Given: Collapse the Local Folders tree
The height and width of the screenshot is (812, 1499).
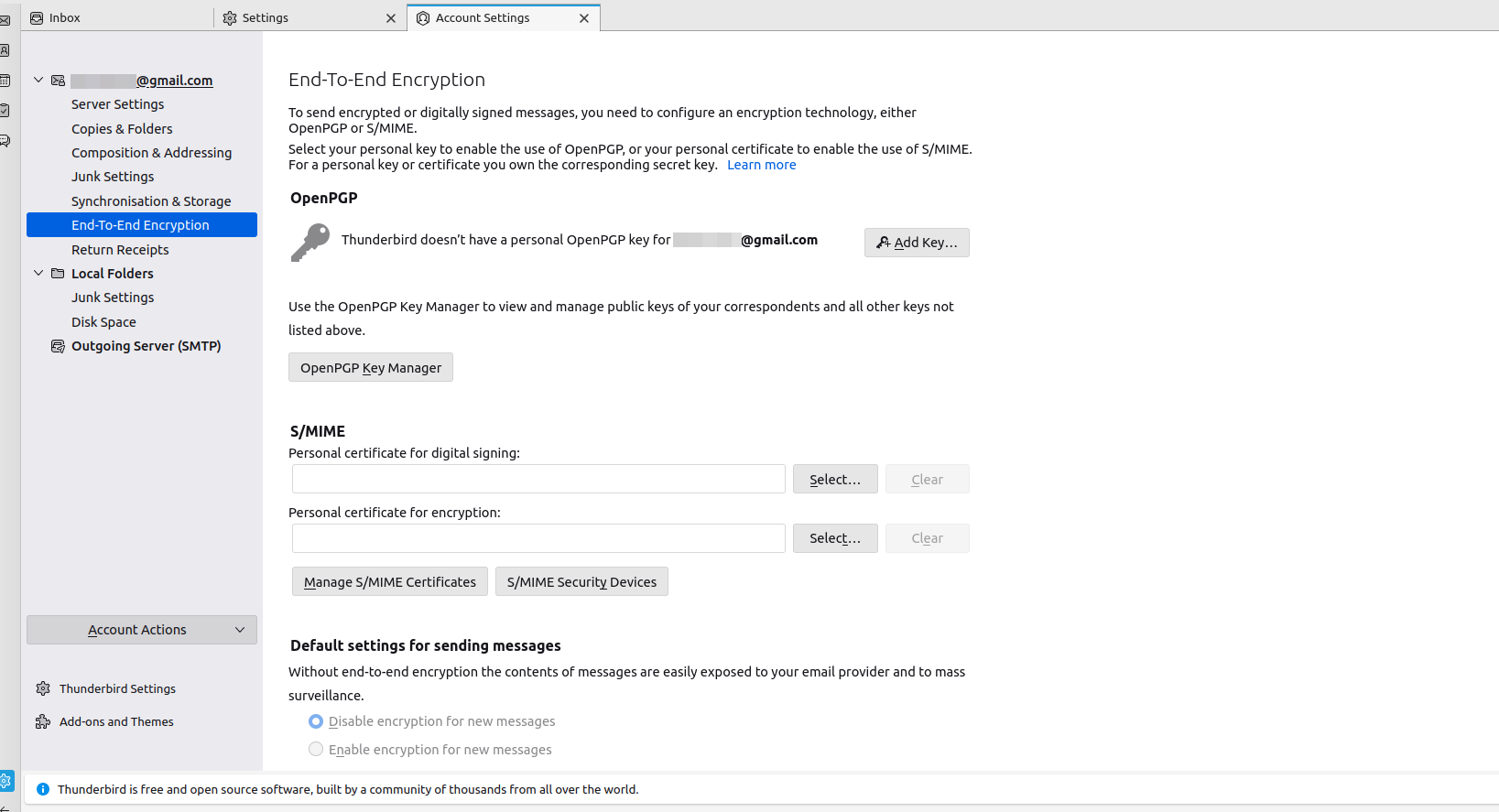Looking at the screenshot, I should [38, 273].
